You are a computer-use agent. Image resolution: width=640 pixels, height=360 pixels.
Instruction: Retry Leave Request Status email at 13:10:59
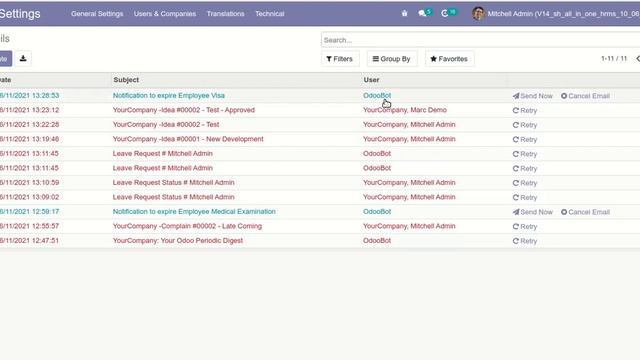pyautogui.click(x=524, y=183)
